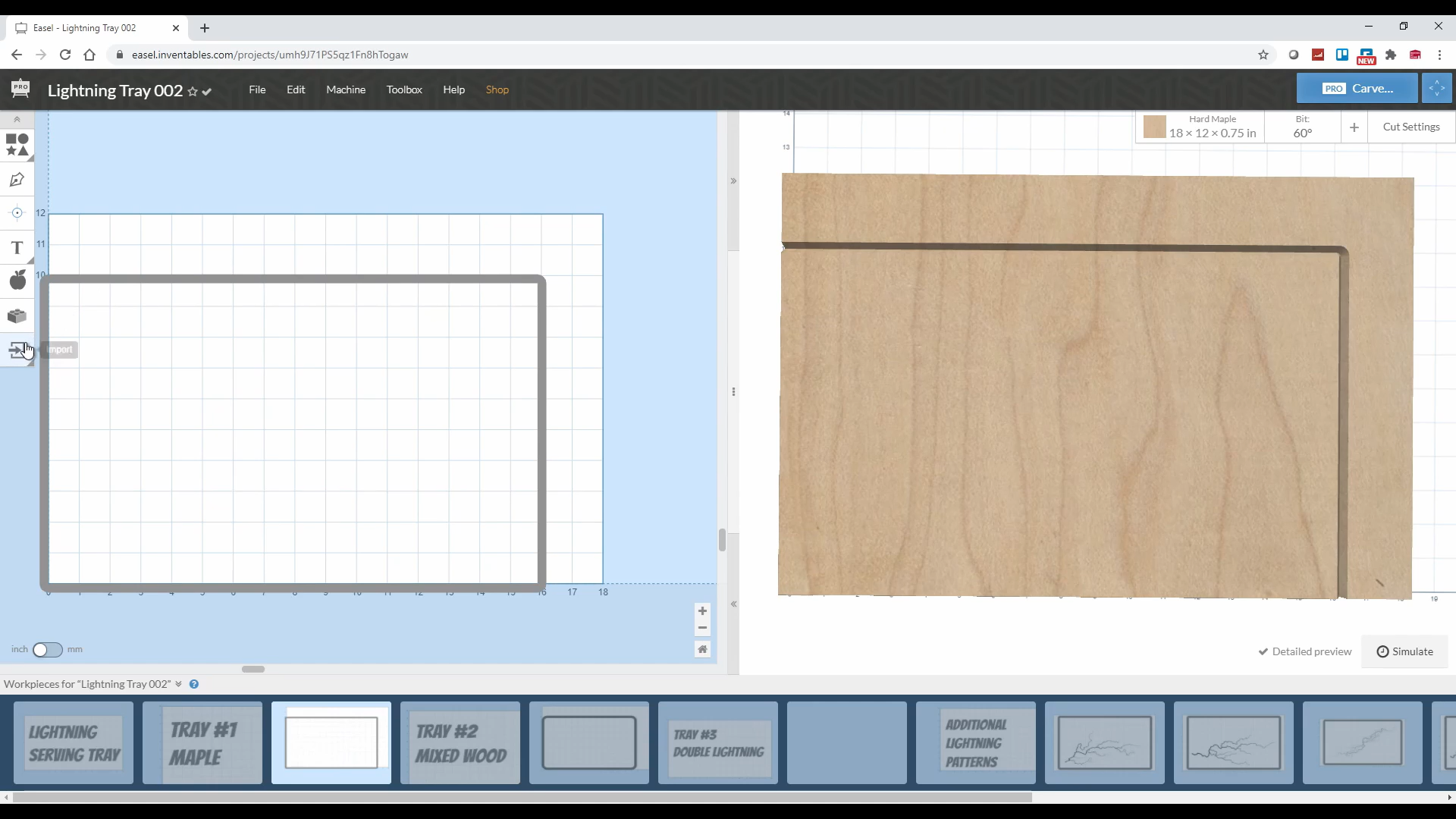Open the Machine menu
Viewport: 1456px width, 819px height.
tap(346, 89)
